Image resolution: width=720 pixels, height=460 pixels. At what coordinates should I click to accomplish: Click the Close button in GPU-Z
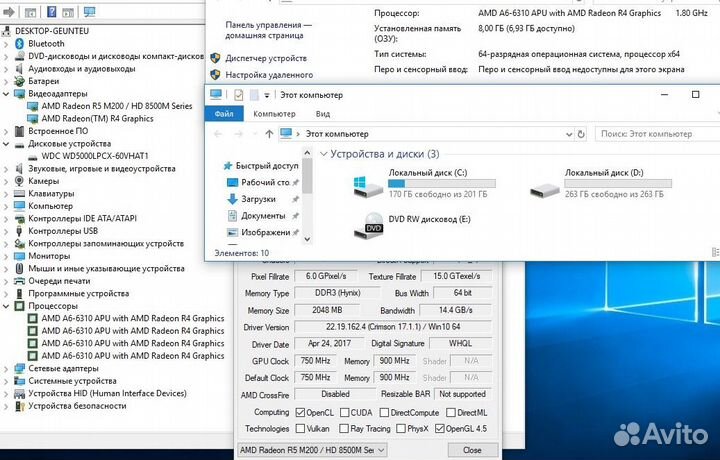[472, 450]
